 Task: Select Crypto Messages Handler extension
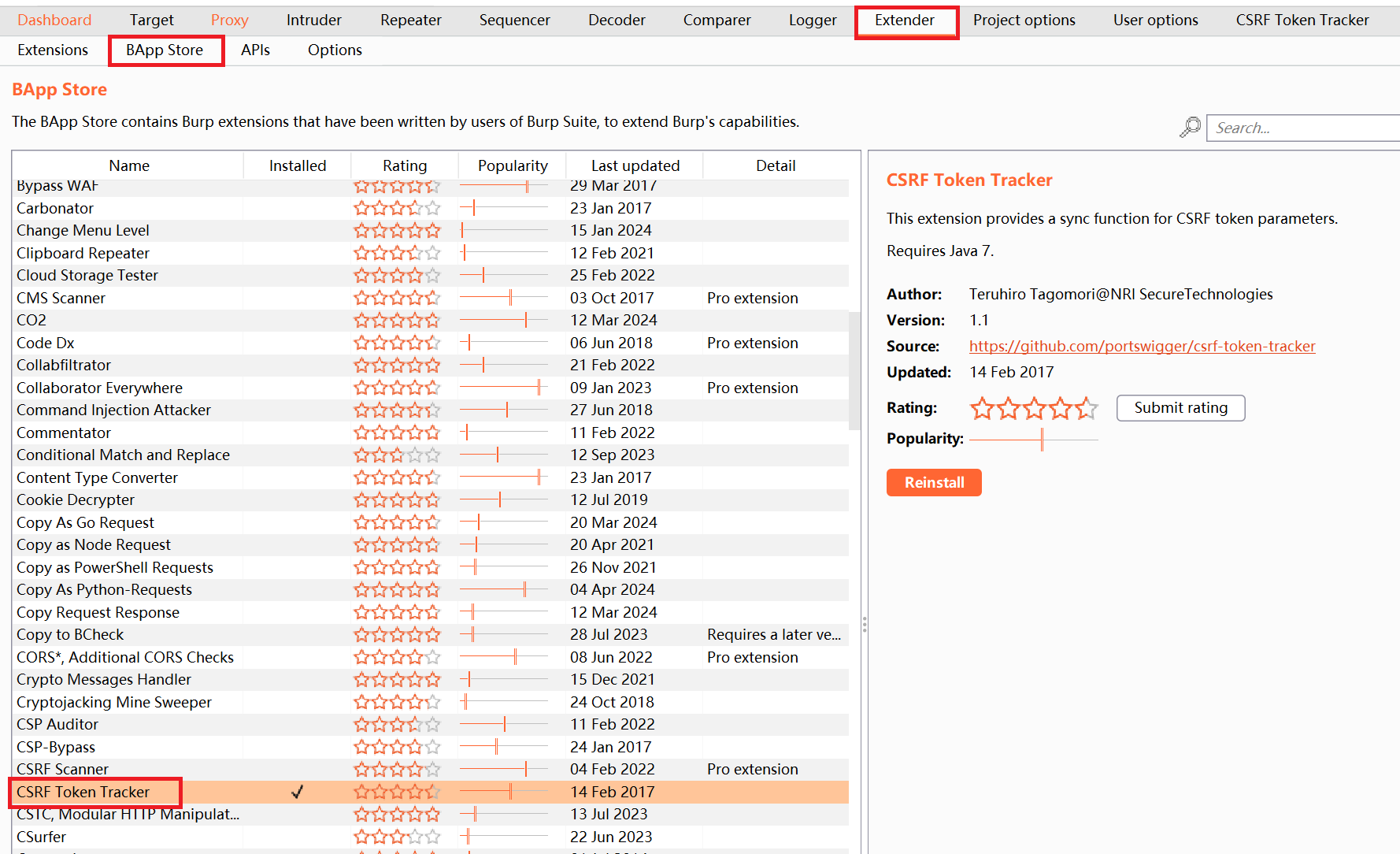tap(431, 679)
